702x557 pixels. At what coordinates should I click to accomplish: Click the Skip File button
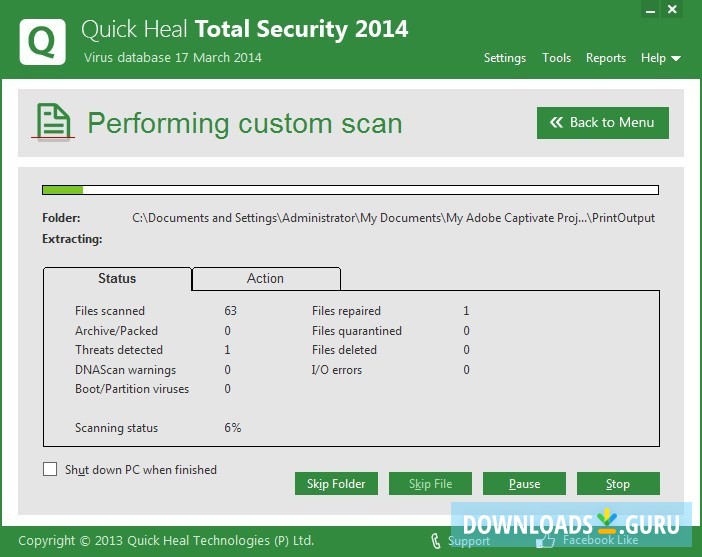[x=430, y=484]
